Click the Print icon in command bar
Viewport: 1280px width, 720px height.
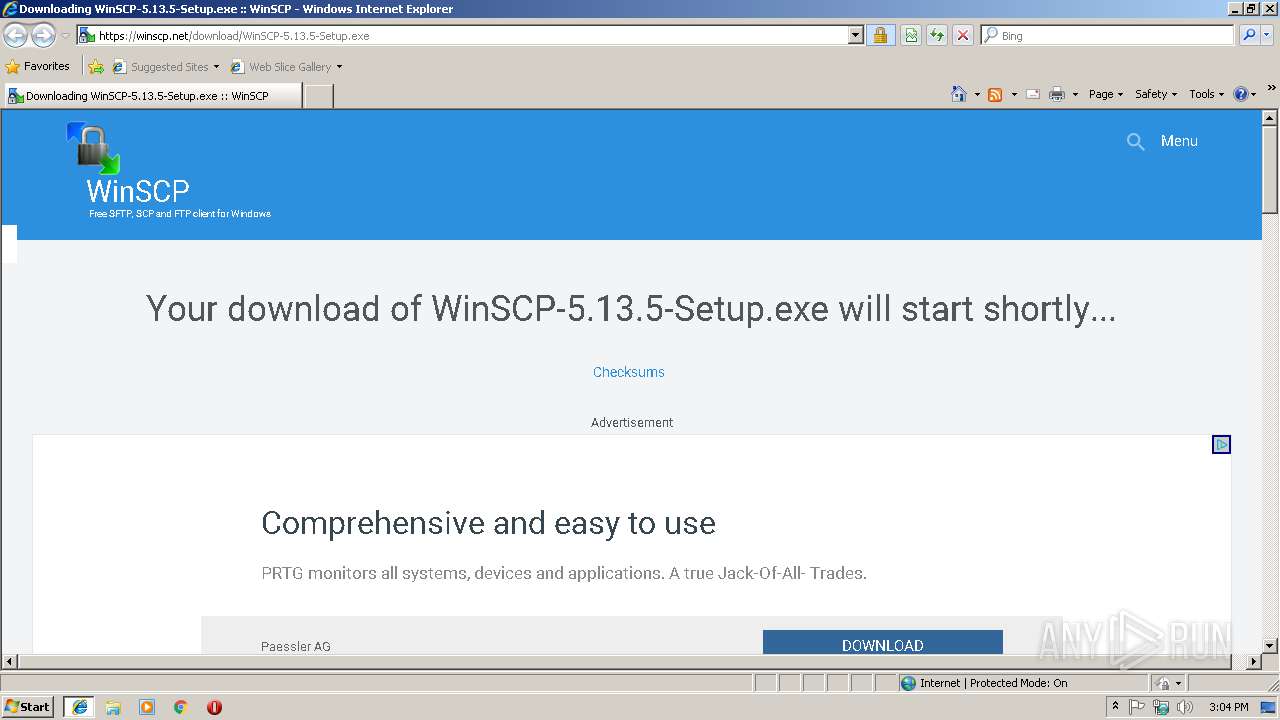(x=1057, y=94)
